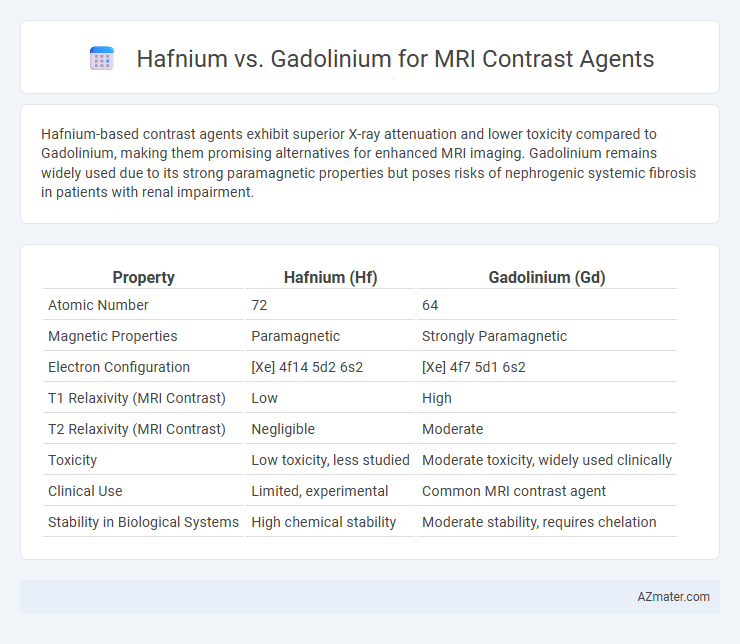Screen dimensions: 740x644
Task: Select 'T1 Relaxivity (MRI Contrast)' label
Action: point(137,398)
